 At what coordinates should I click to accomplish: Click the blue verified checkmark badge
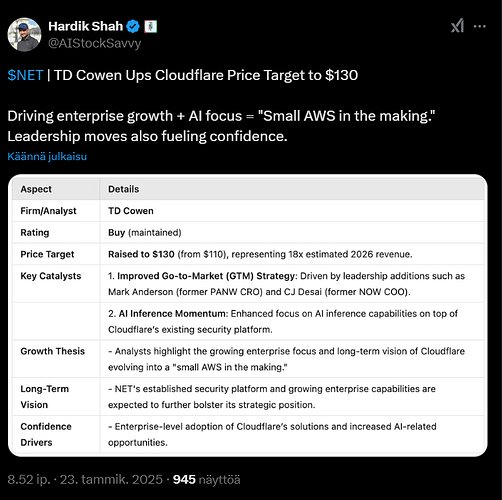[133, 26]
